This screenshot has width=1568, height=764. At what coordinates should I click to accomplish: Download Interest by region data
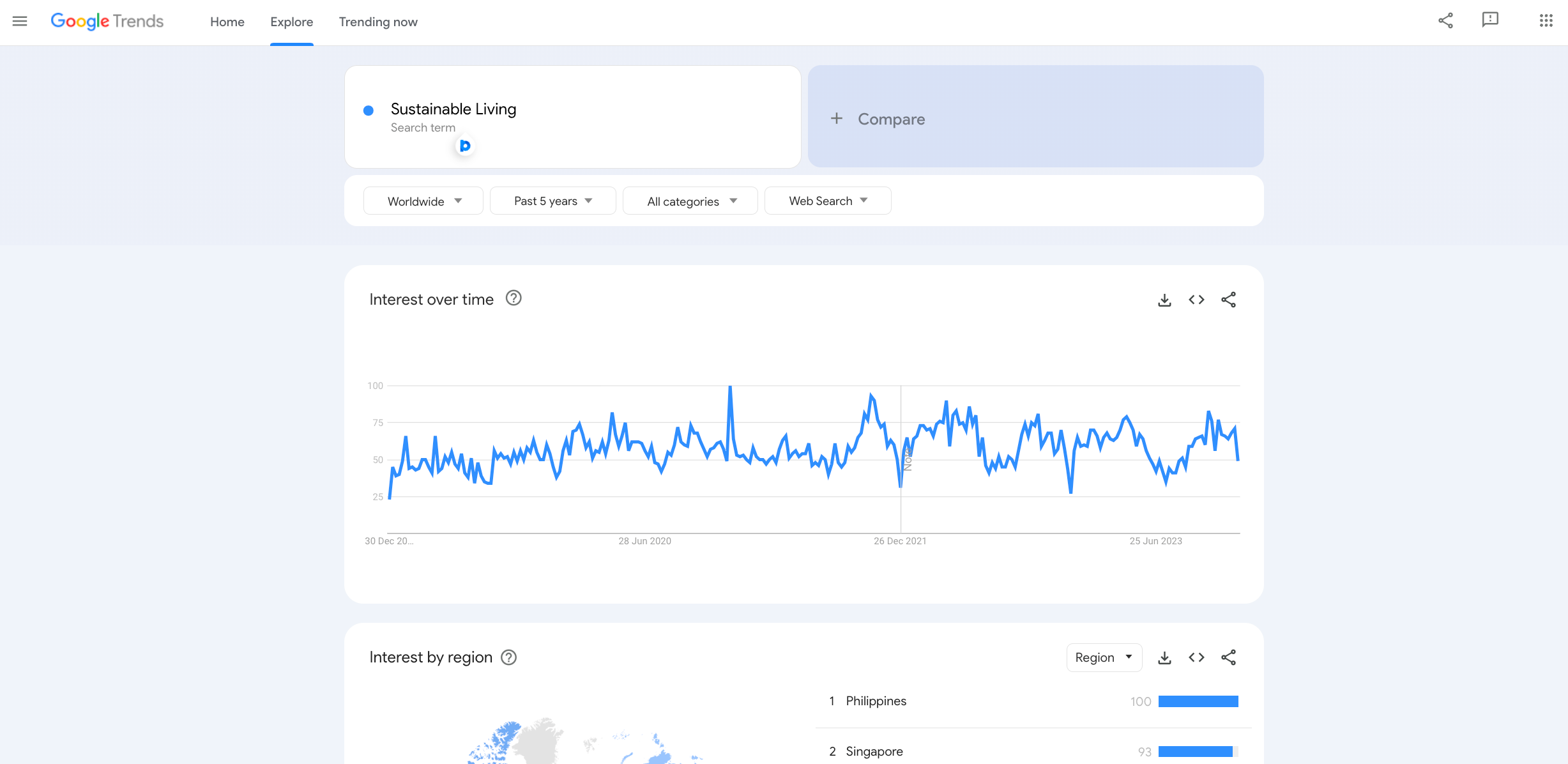point(1164,657)
